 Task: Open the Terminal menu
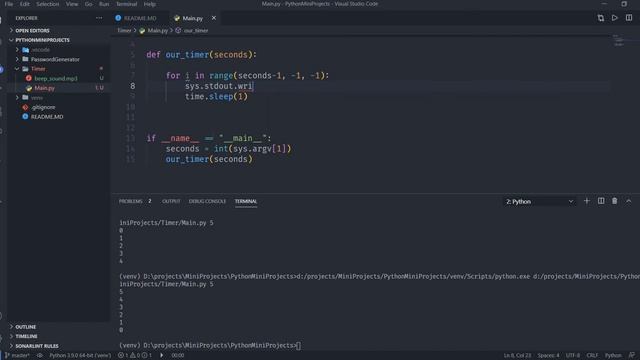point(127,4)
